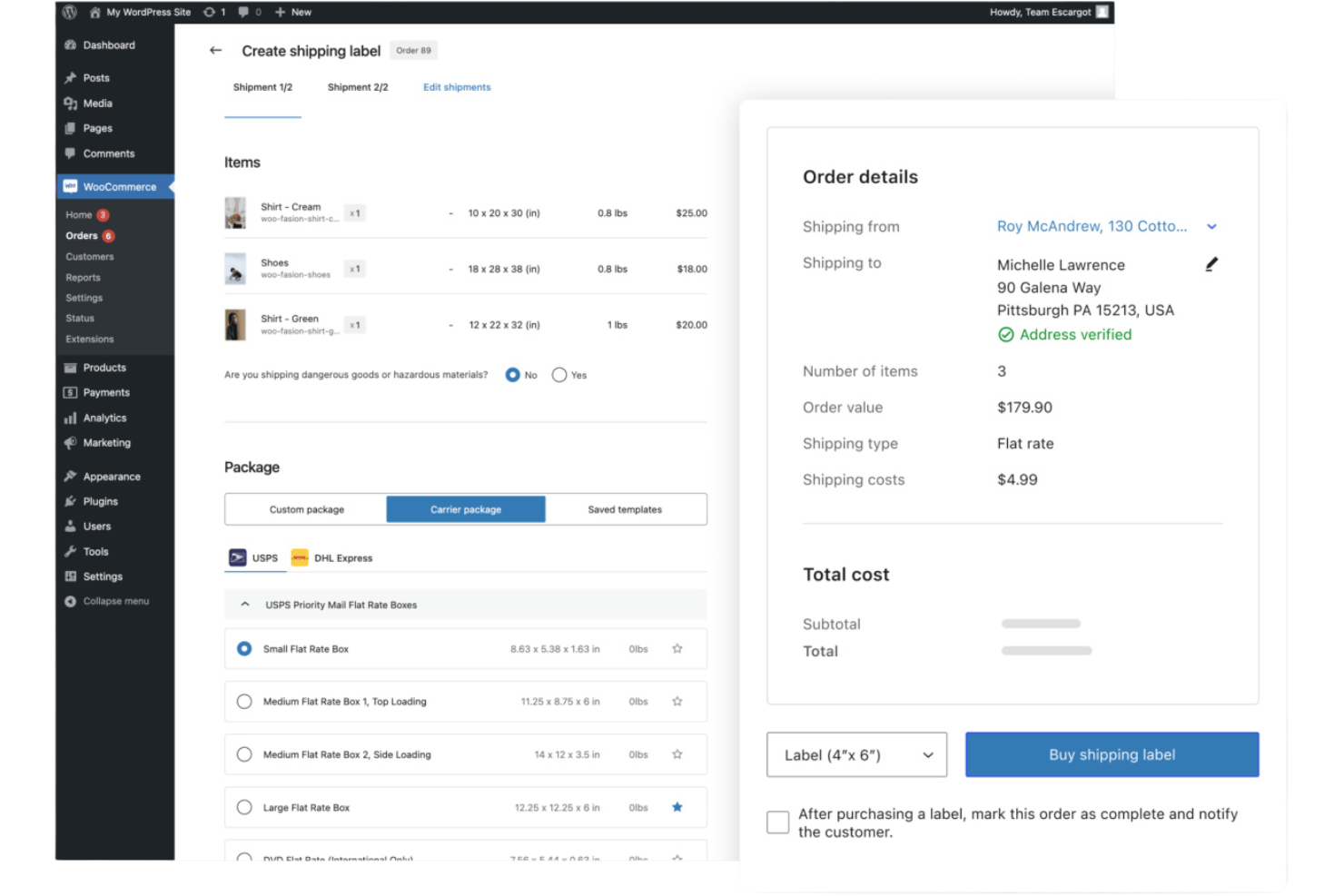Open Dashboard in the sidebar
This screenshot has width=1344, height=896.
109,45
